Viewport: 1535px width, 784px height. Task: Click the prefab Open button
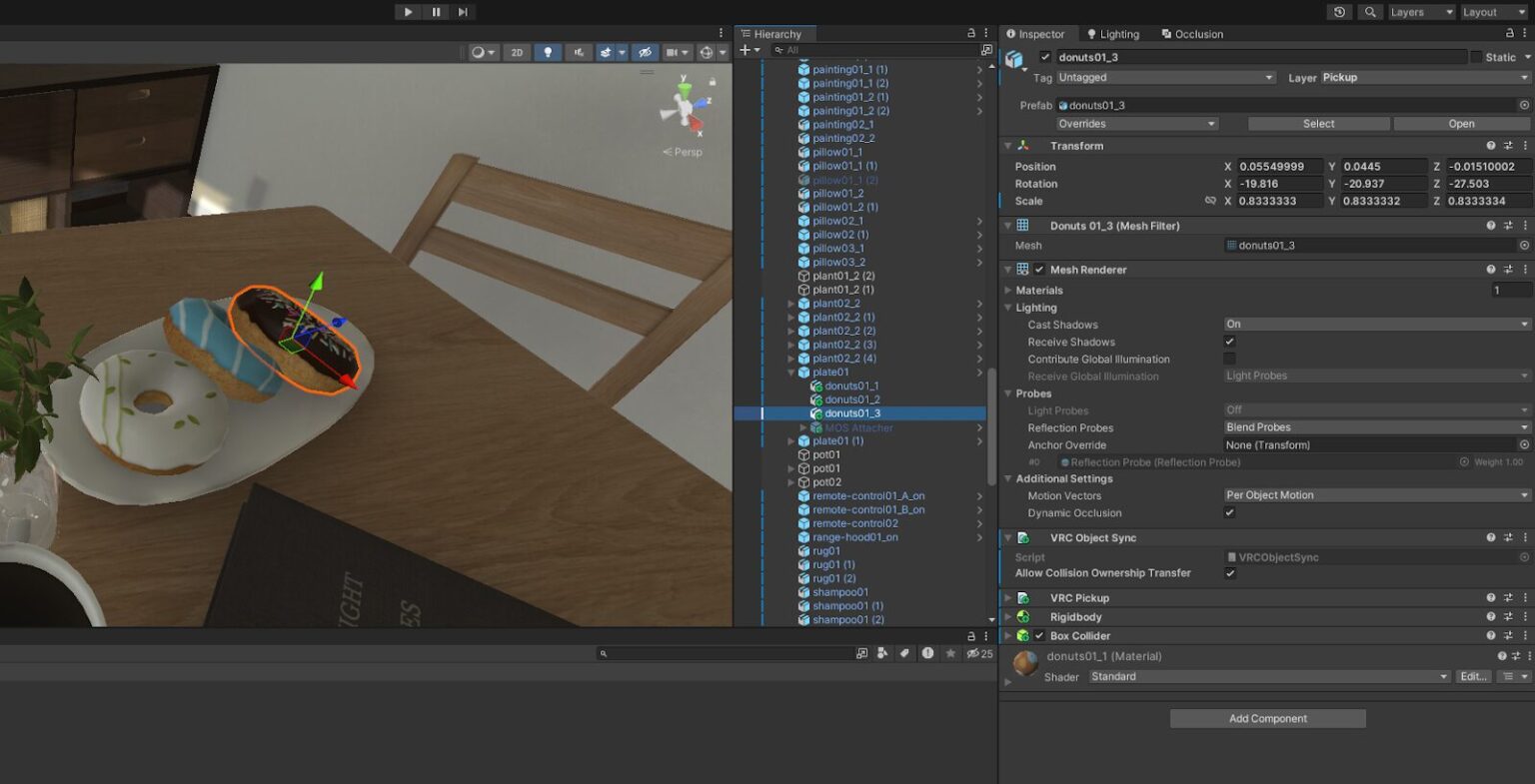[1461, 124]
